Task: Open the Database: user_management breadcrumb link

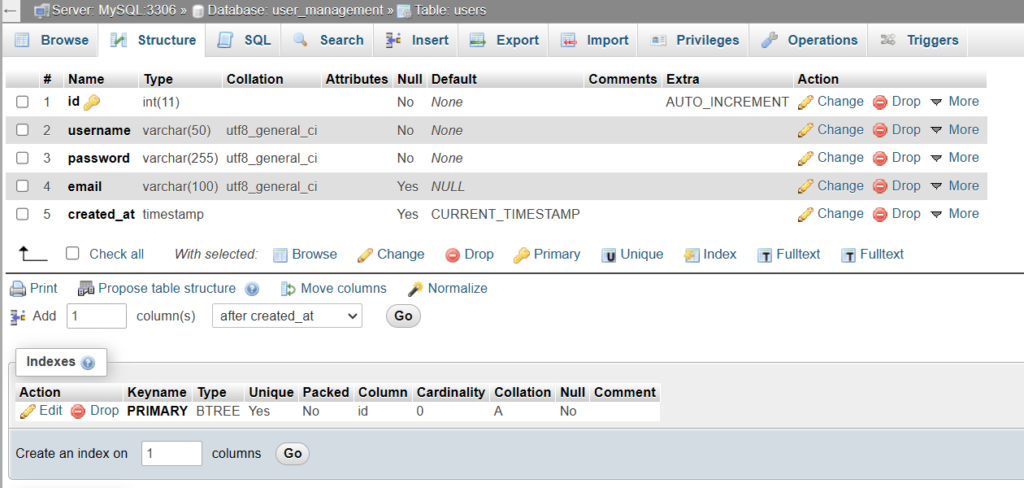Action: (x=295, y=10)
